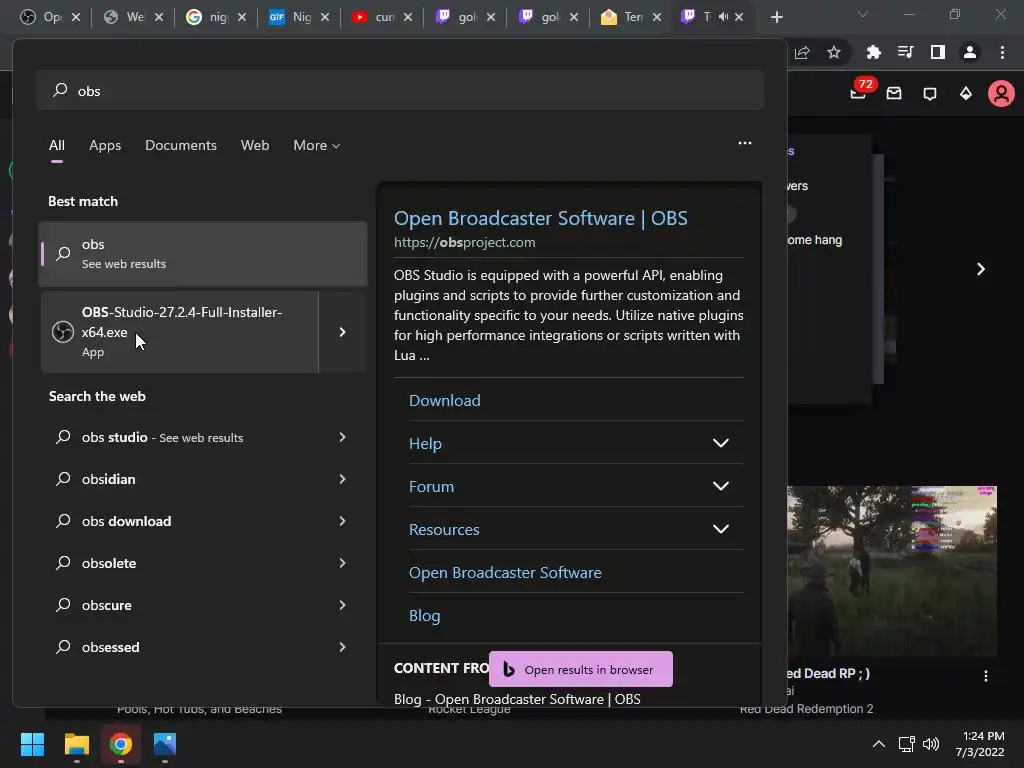Click the Twitch bits diamond icon

pos(966,94)
